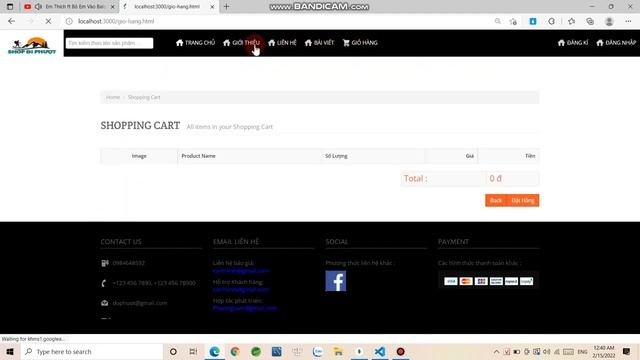
Task: Open Zalo app from taskbar
Action: [x=318, y=351]
